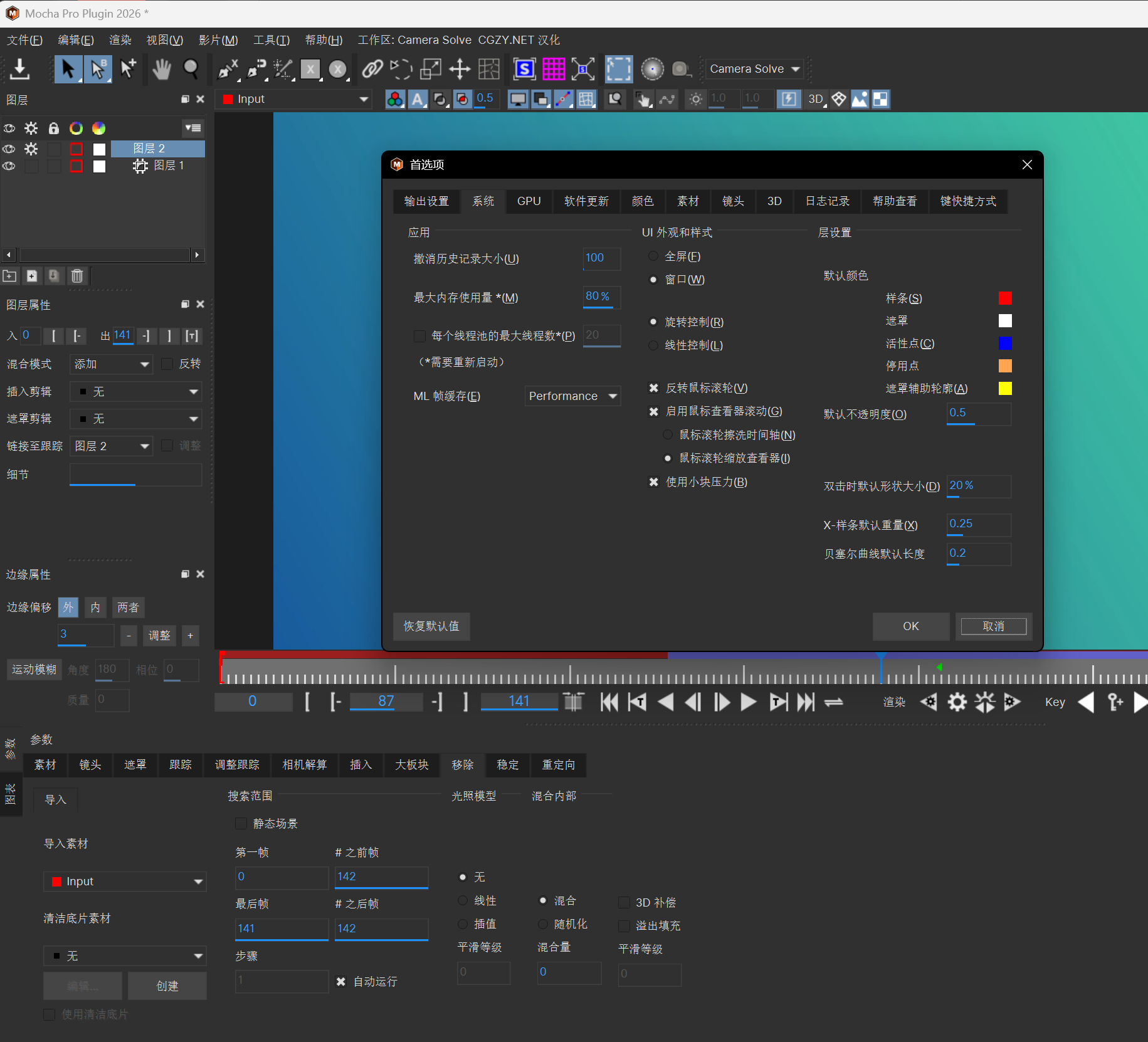Switch to the 跟踪 parameters tab
This screenshot has height=1042, width=1148.
tap(181, 765)
